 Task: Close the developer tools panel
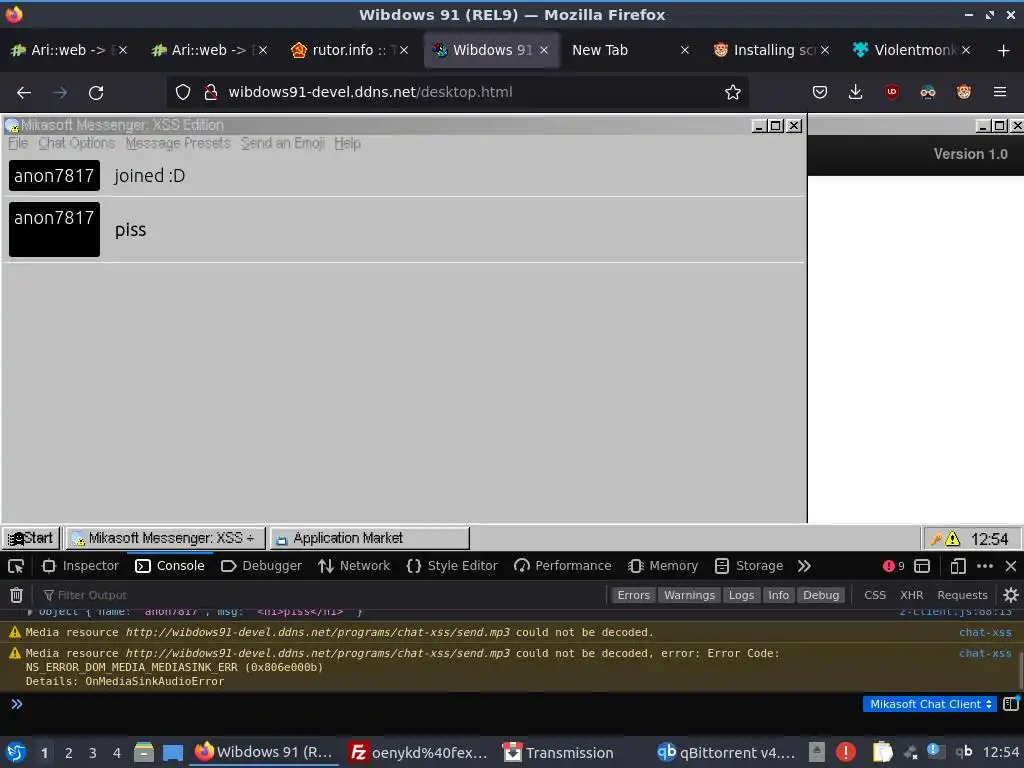tap(1011, 566)
